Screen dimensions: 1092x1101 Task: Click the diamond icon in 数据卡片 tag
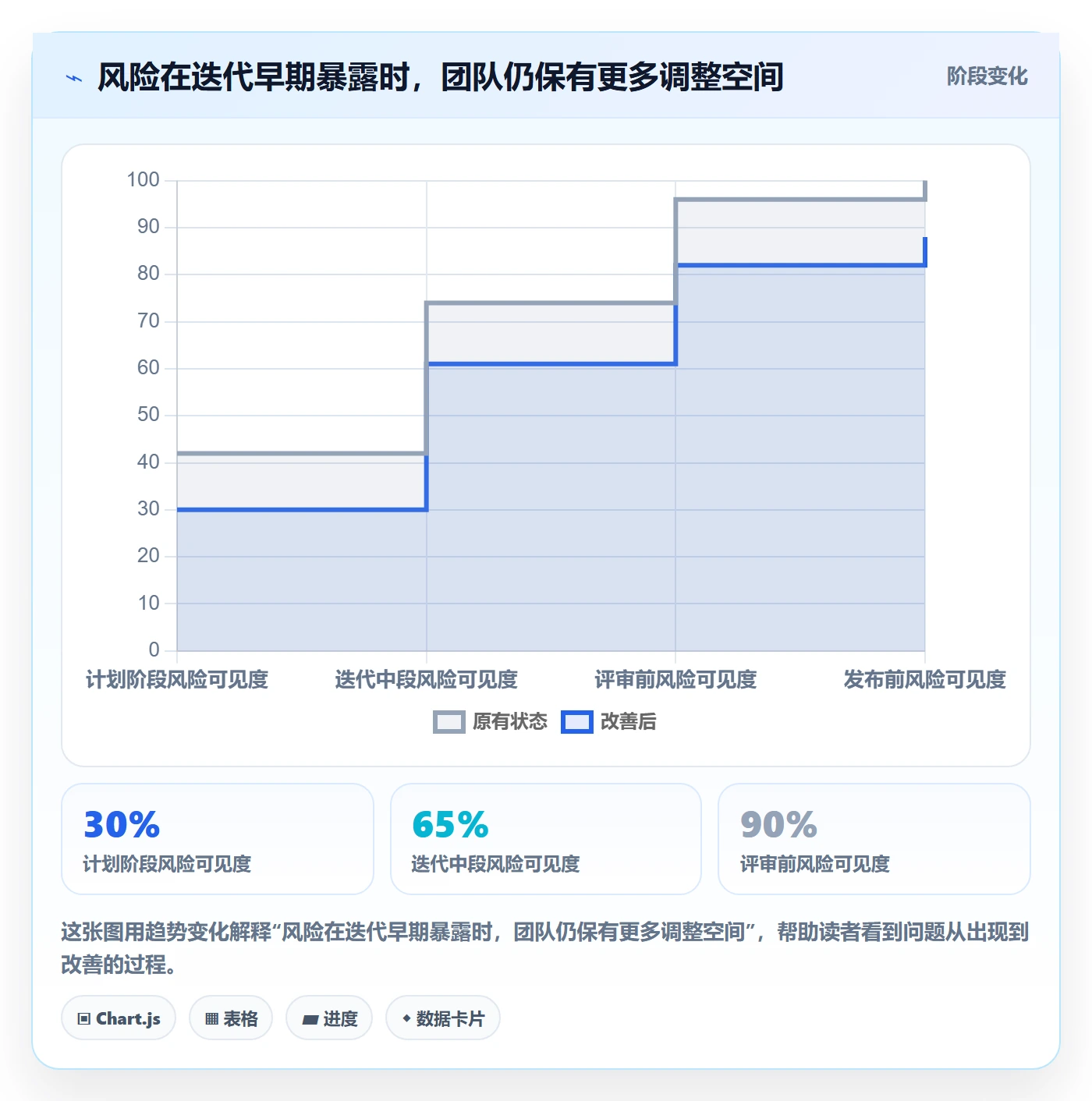coord(406,1018)
